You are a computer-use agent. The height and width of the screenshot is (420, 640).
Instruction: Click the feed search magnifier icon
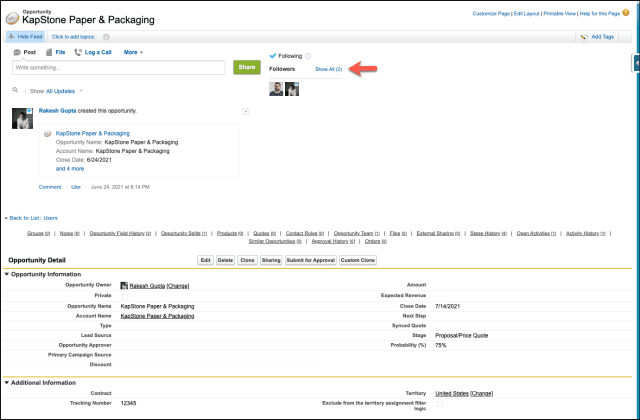pos(16,90)
